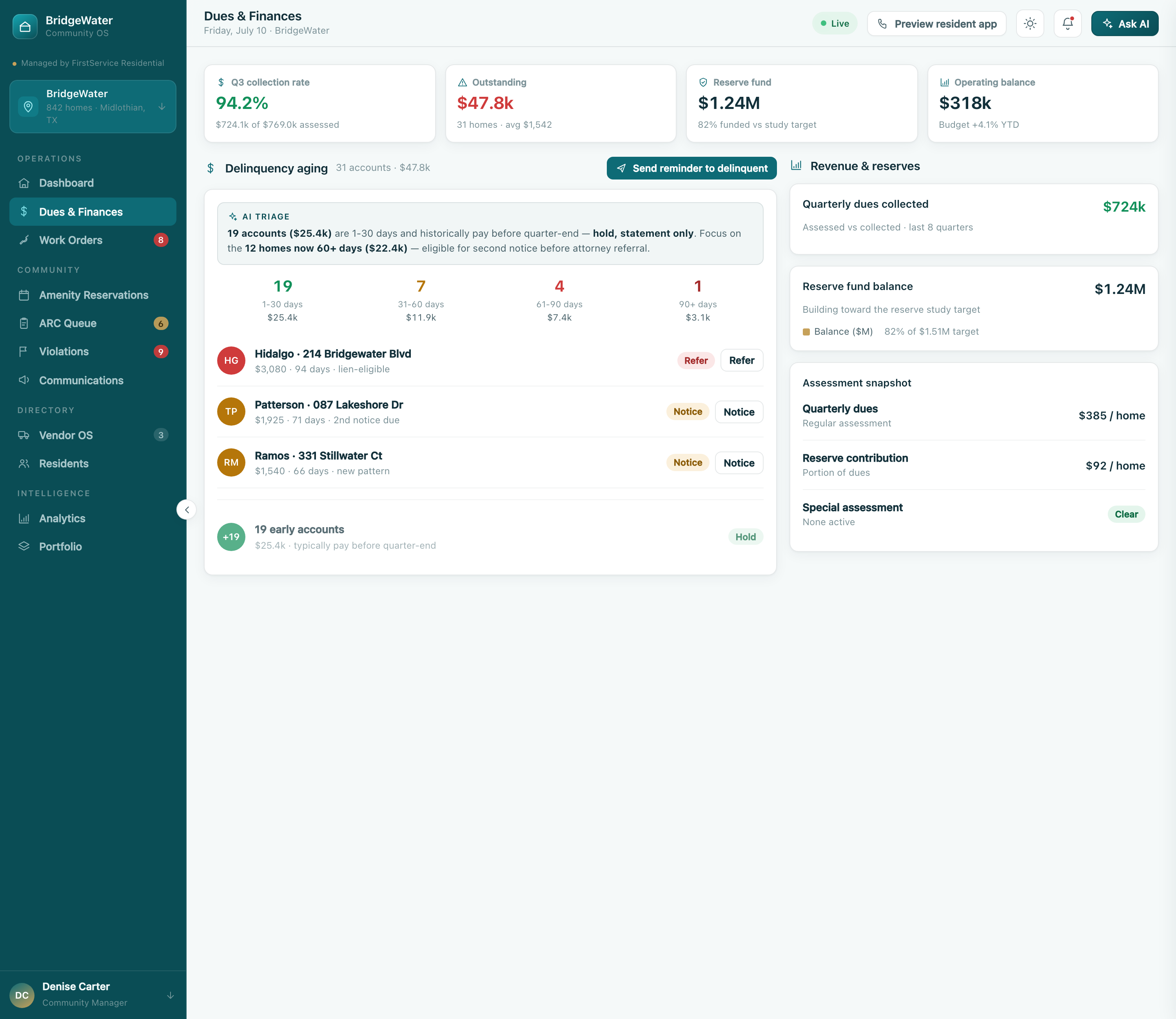Click the Ask AI button
The width and height of the screenshot is (1176, 1019).
(x=1124, y=24)
